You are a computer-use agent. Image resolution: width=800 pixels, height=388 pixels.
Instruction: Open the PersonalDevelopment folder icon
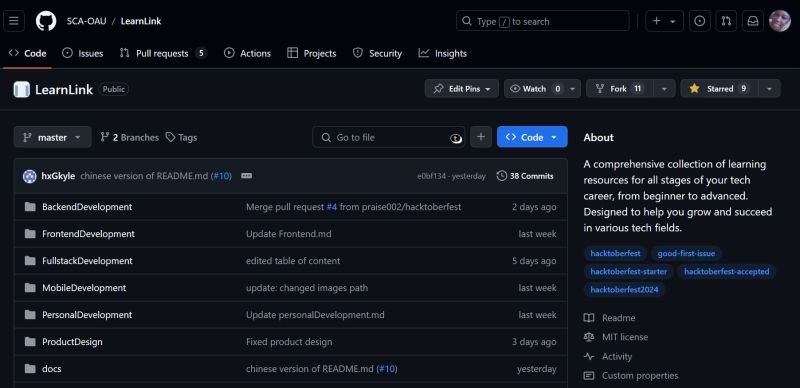30,314
